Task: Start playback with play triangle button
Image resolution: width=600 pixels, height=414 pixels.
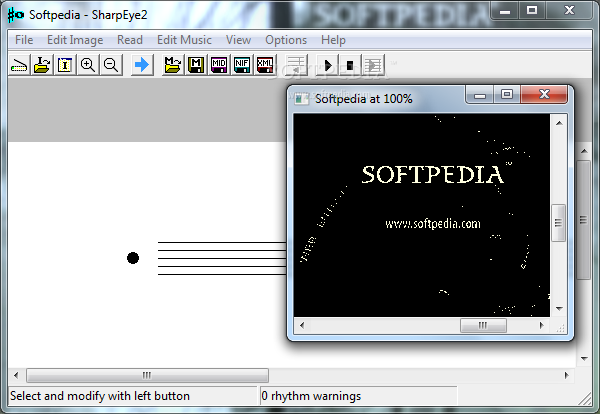Action: 328,65
